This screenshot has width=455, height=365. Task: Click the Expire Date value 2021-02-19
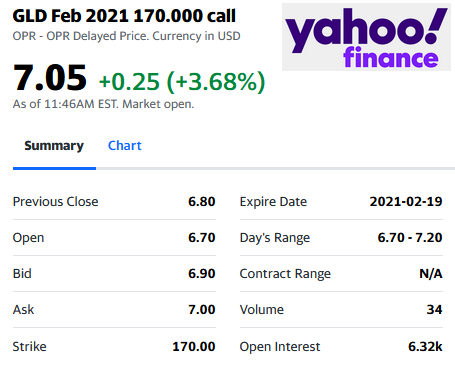pyautogui.click(x=406, y=202)
